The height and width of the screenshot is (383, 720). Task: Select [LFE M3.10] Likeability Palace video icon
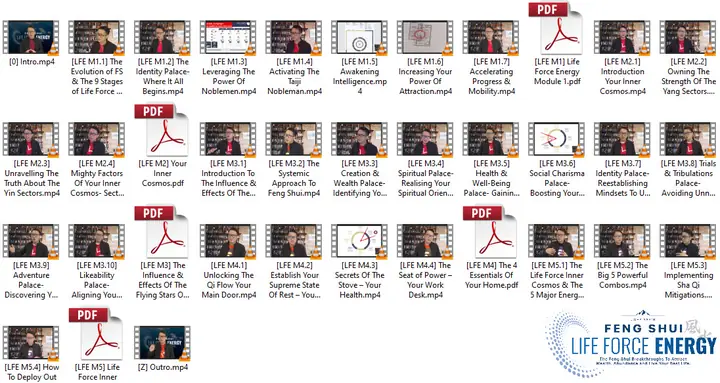pyautogui.click(x=97, y=242)
